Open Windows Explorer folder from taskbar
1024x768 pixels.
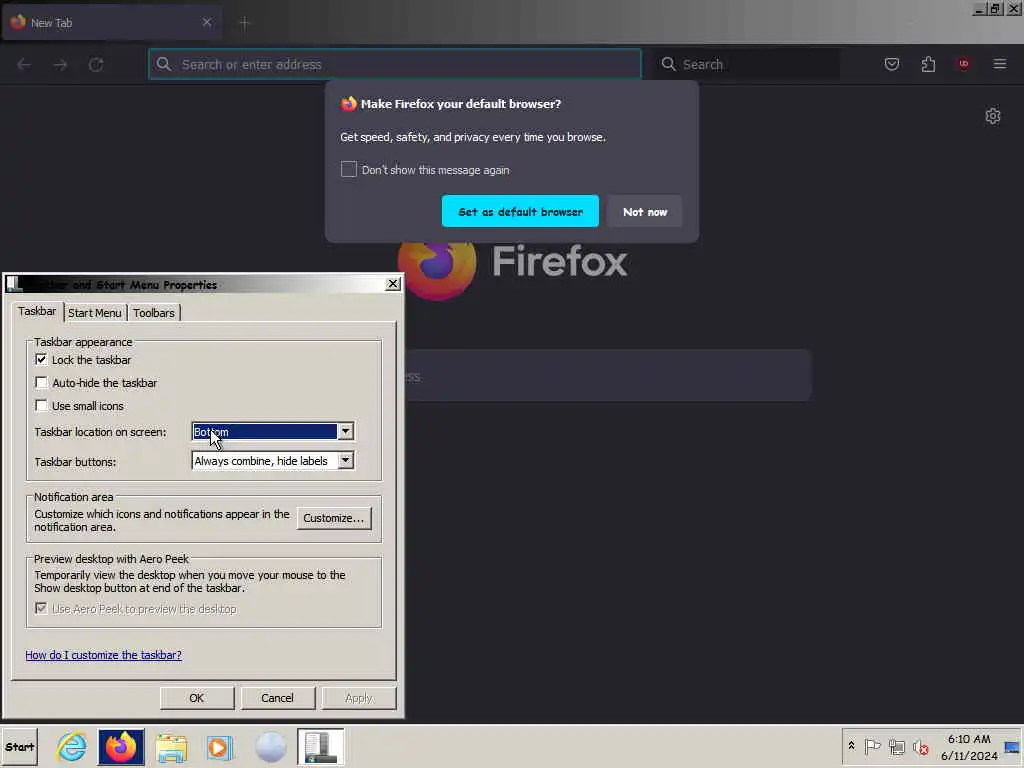tap(171, 746)
